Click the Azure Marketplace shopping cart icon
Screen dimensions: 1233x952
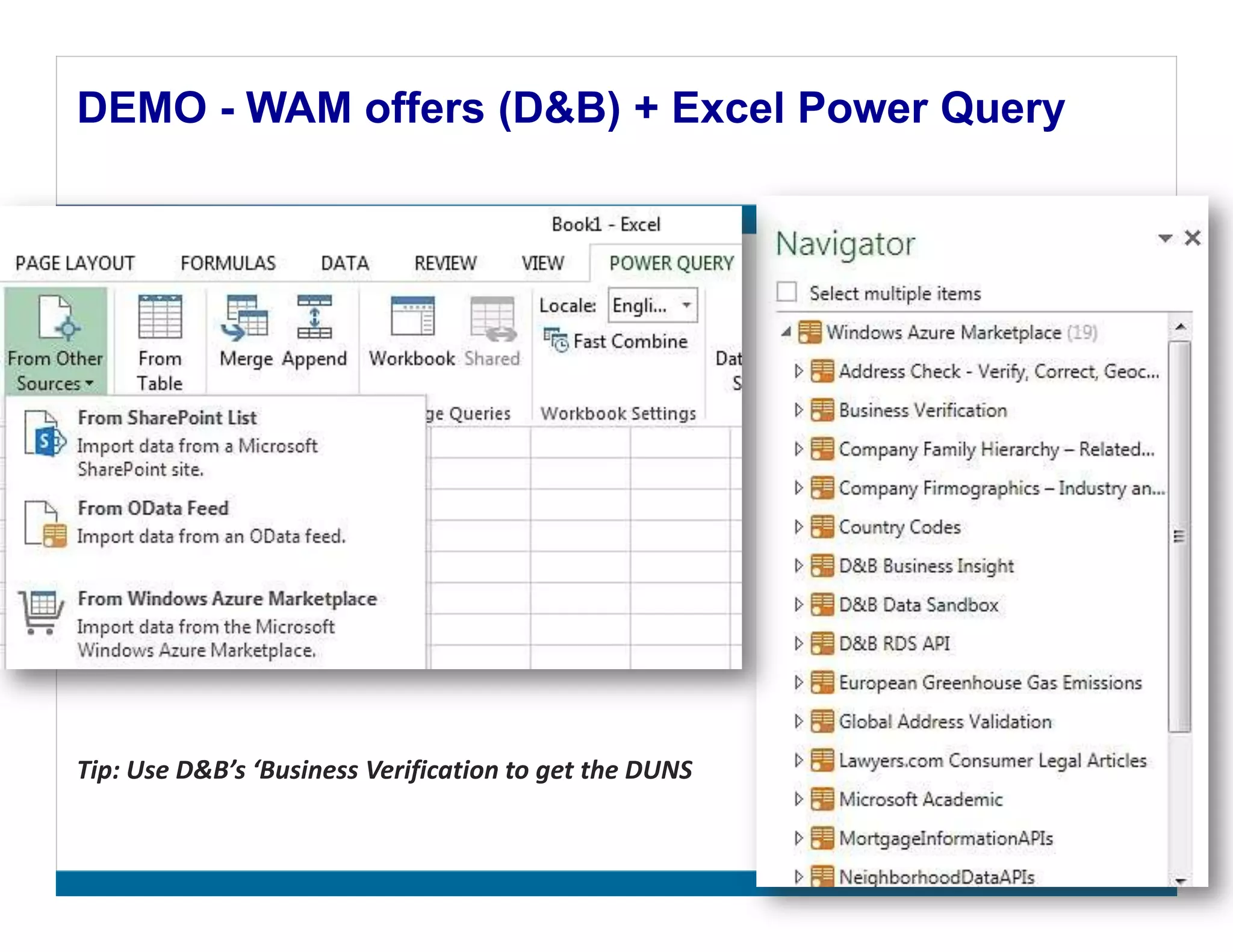[41, 612]
